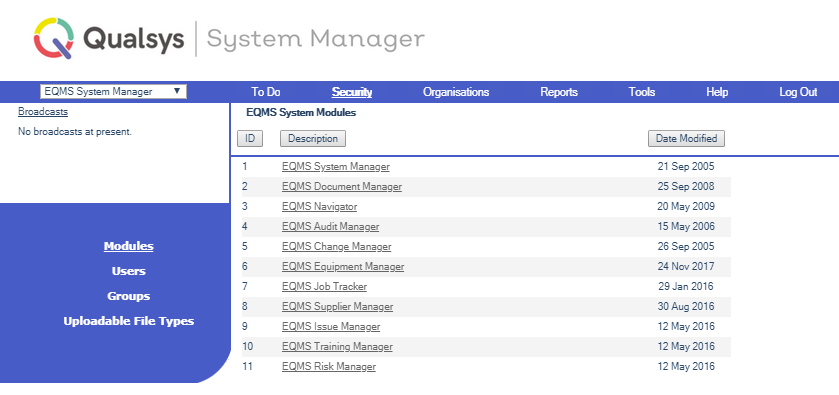Click the date 20 May 2009
Screen dimensions: 839x395
click(x=686, y=207)
